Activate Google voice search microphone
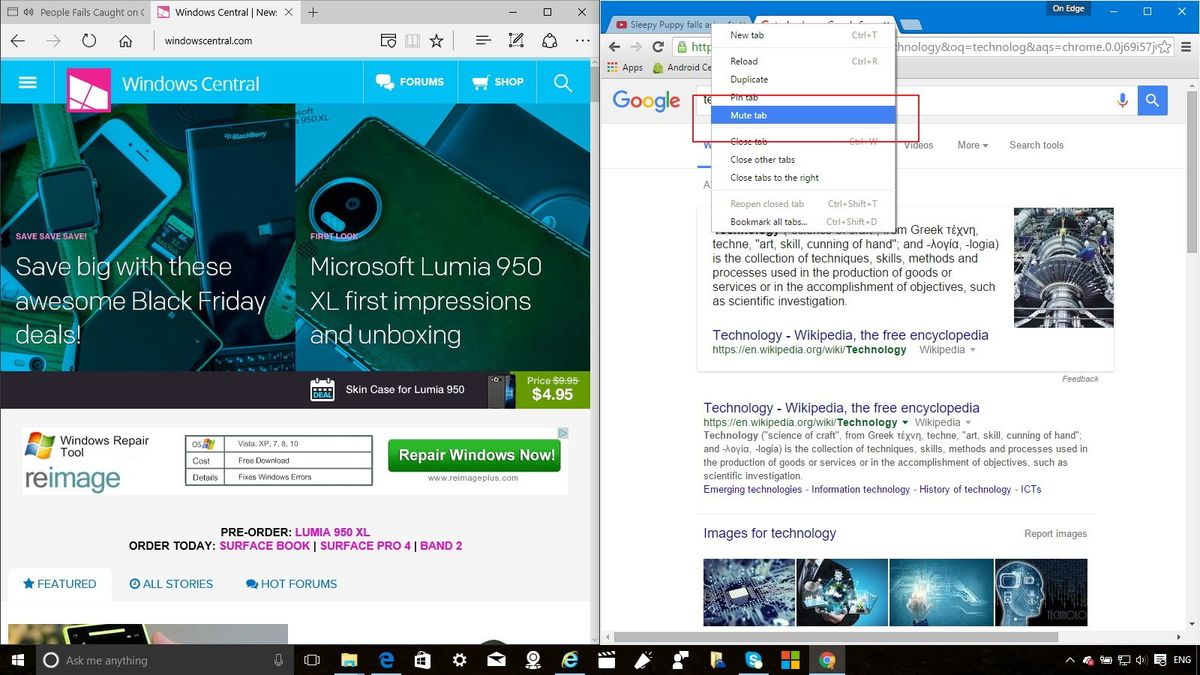This screenshot has width=1200, height=675. point(1122,100)
